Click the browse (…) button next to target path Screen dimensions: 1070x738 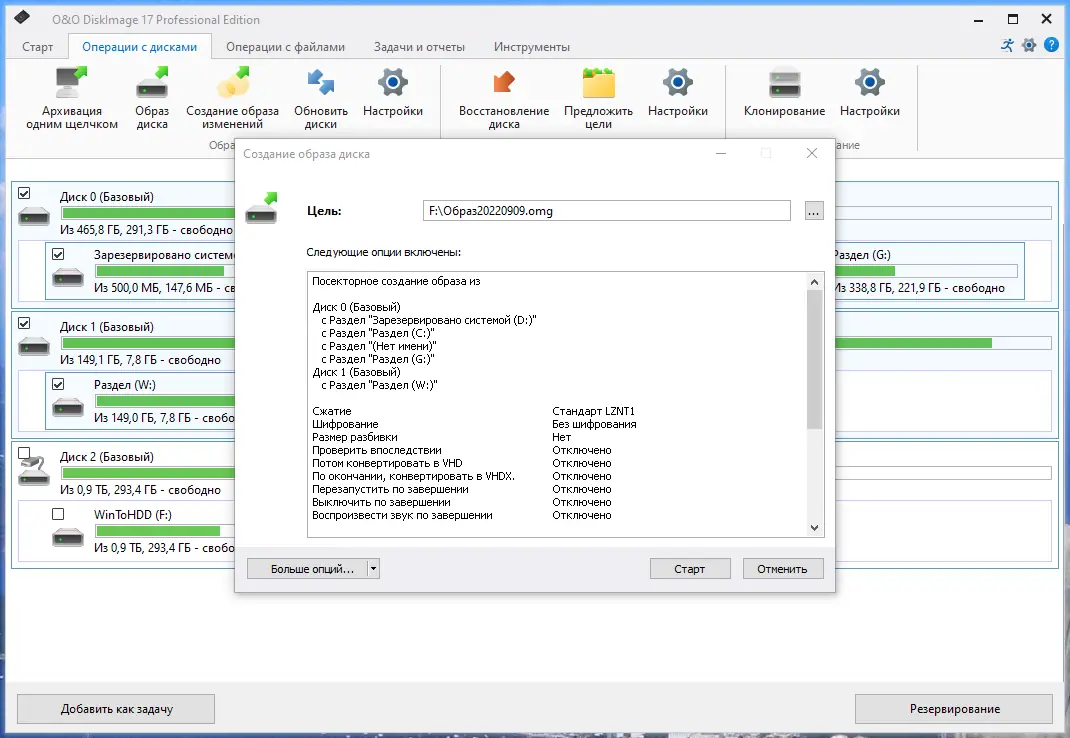pyautogui.click(x=813, y=211)
